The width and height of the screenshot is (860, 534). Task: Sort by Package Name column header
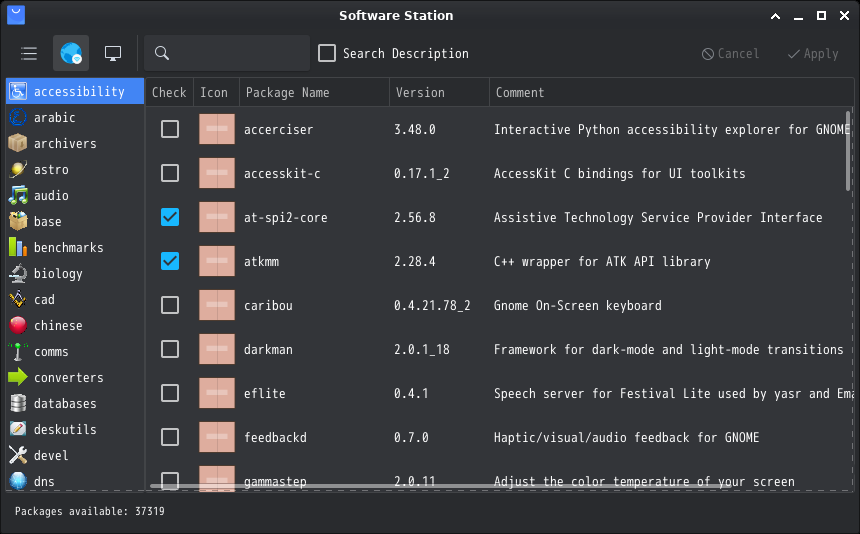coord(287,93)
